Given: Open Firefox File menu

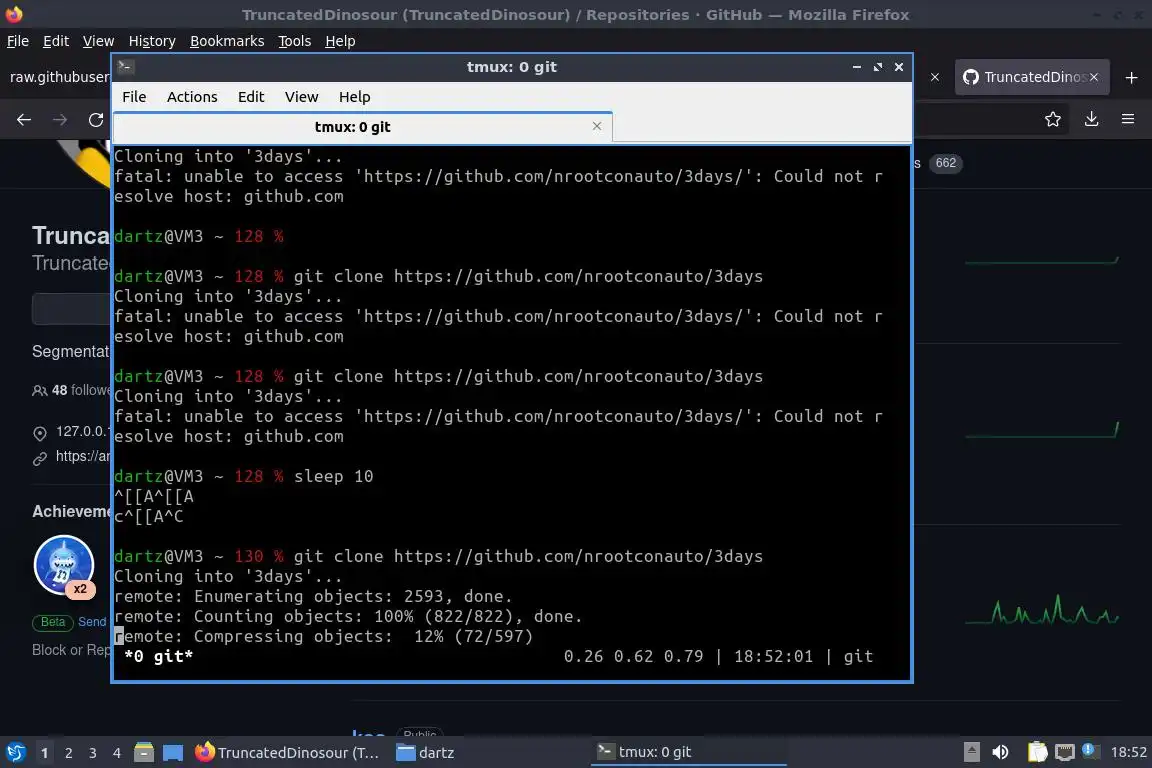Looking at the screenshot, I should tap(18, 41).
